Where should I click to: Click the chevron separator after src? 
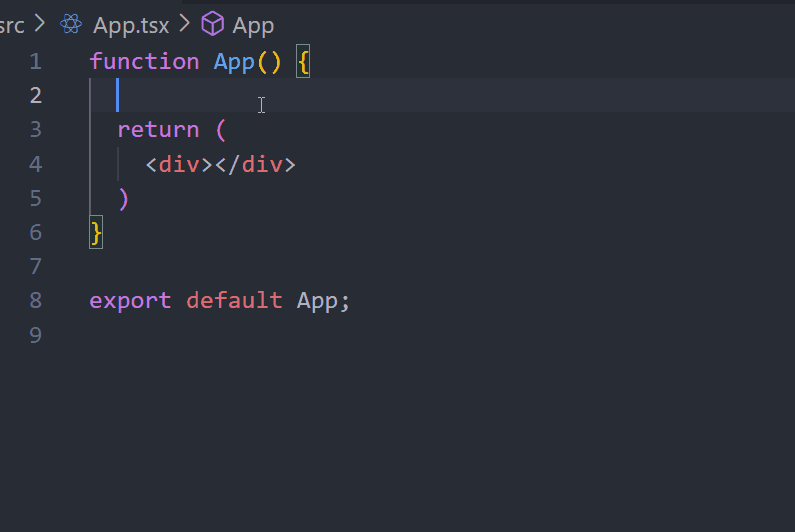pos(40,25)
